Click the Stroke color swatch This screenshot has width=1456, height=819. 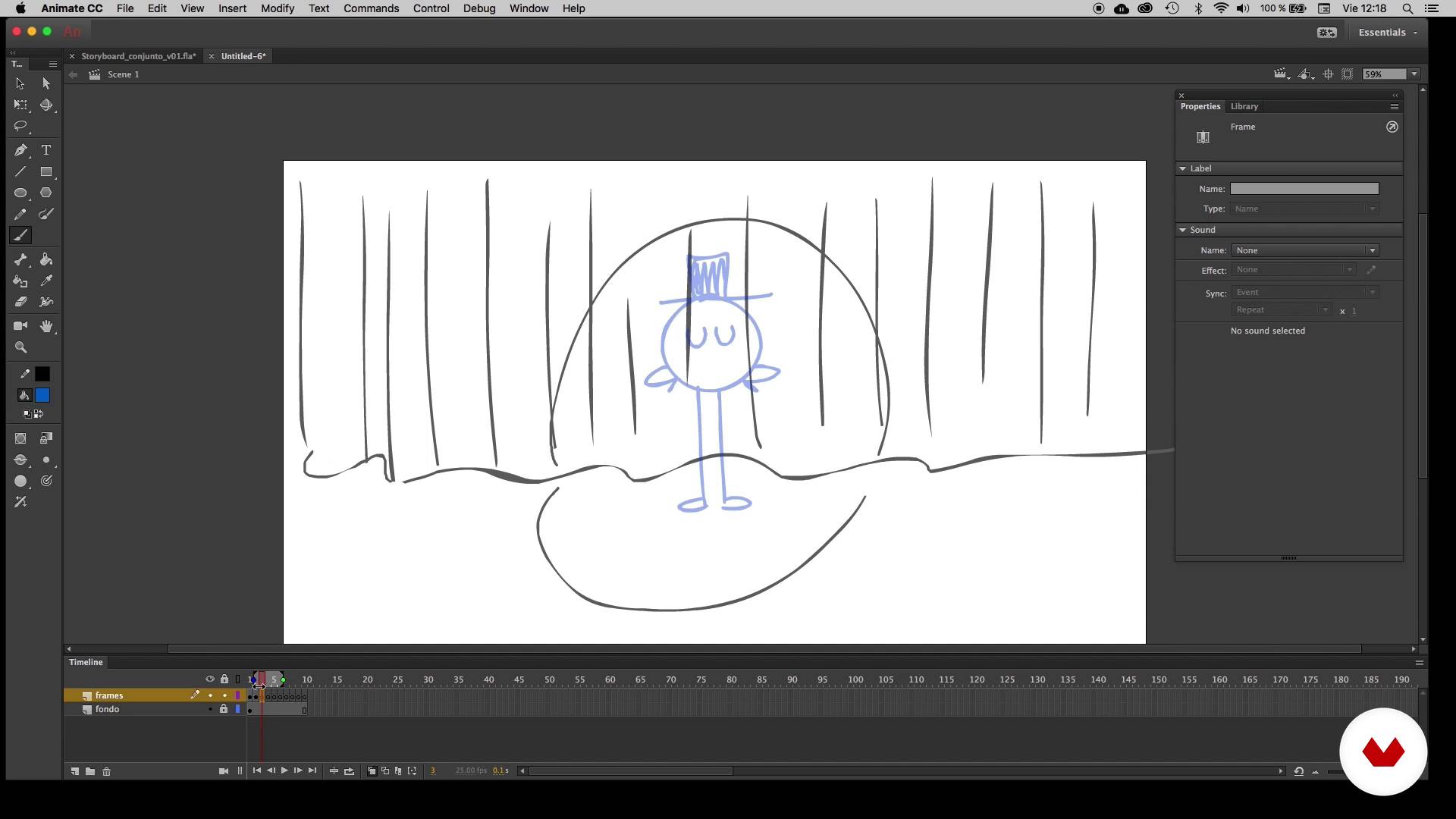pos(42,374)
